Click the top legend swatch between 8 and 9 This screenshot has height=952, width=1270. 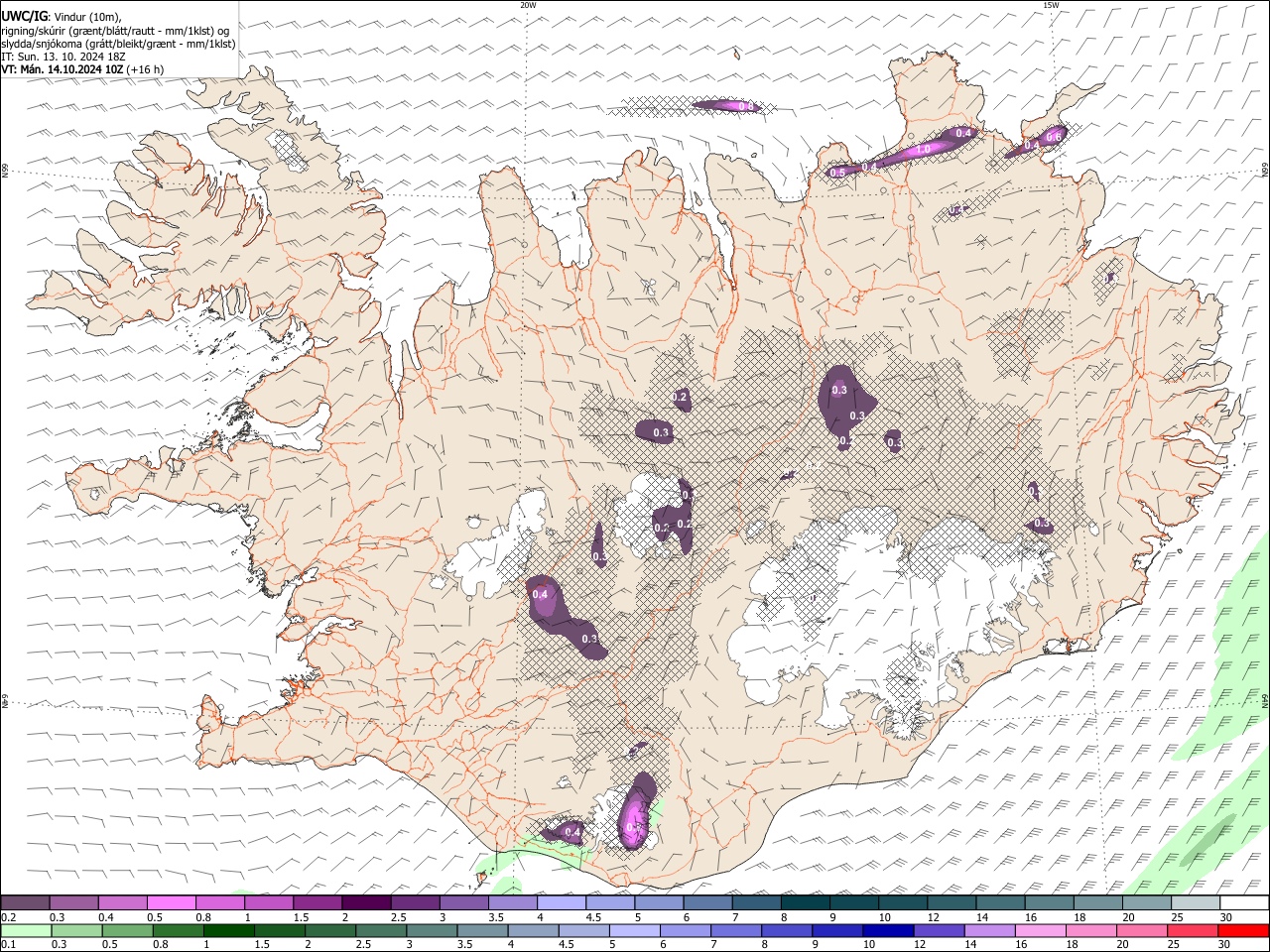pyautogui.click(x=806, y=903)
